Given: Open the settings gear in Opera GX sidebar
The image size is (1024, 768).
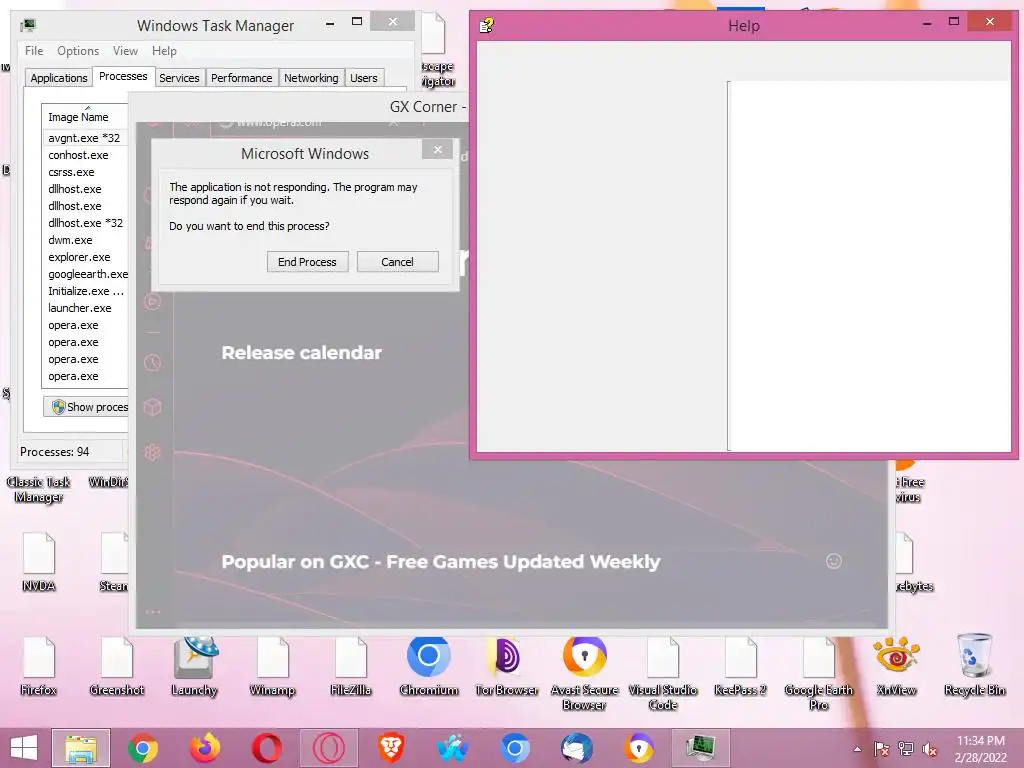Looking at the screenshot, I should click(153, 452).
